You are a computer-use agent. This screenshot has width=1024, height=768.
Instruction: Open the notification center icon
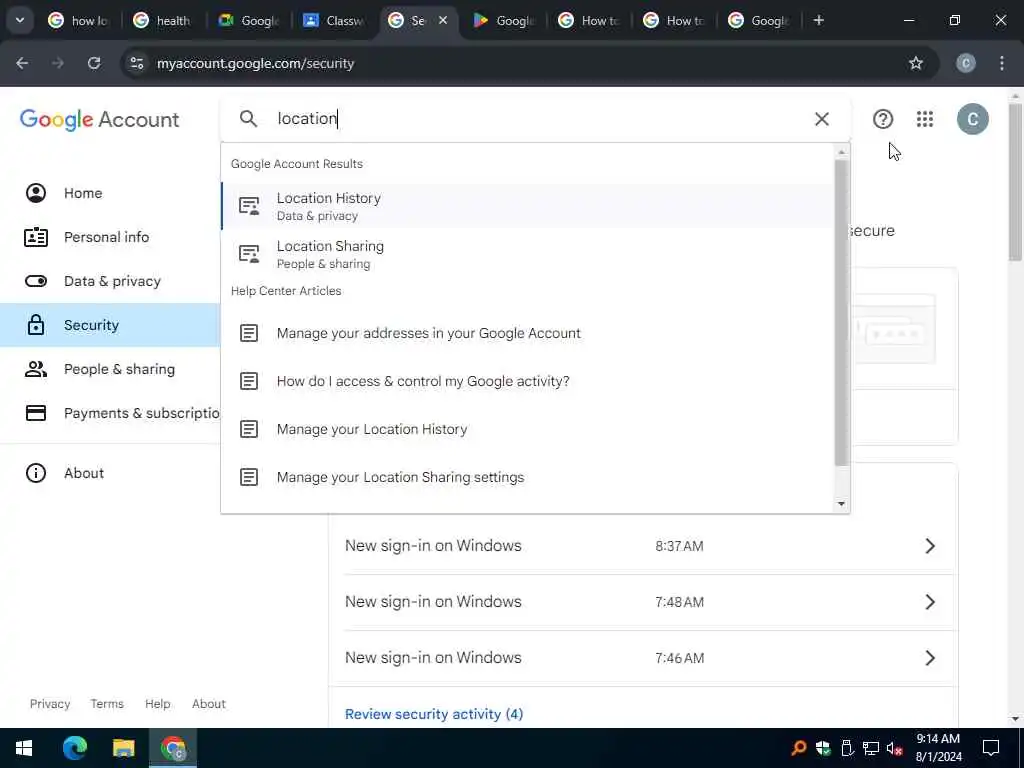[x=991, y=748]
